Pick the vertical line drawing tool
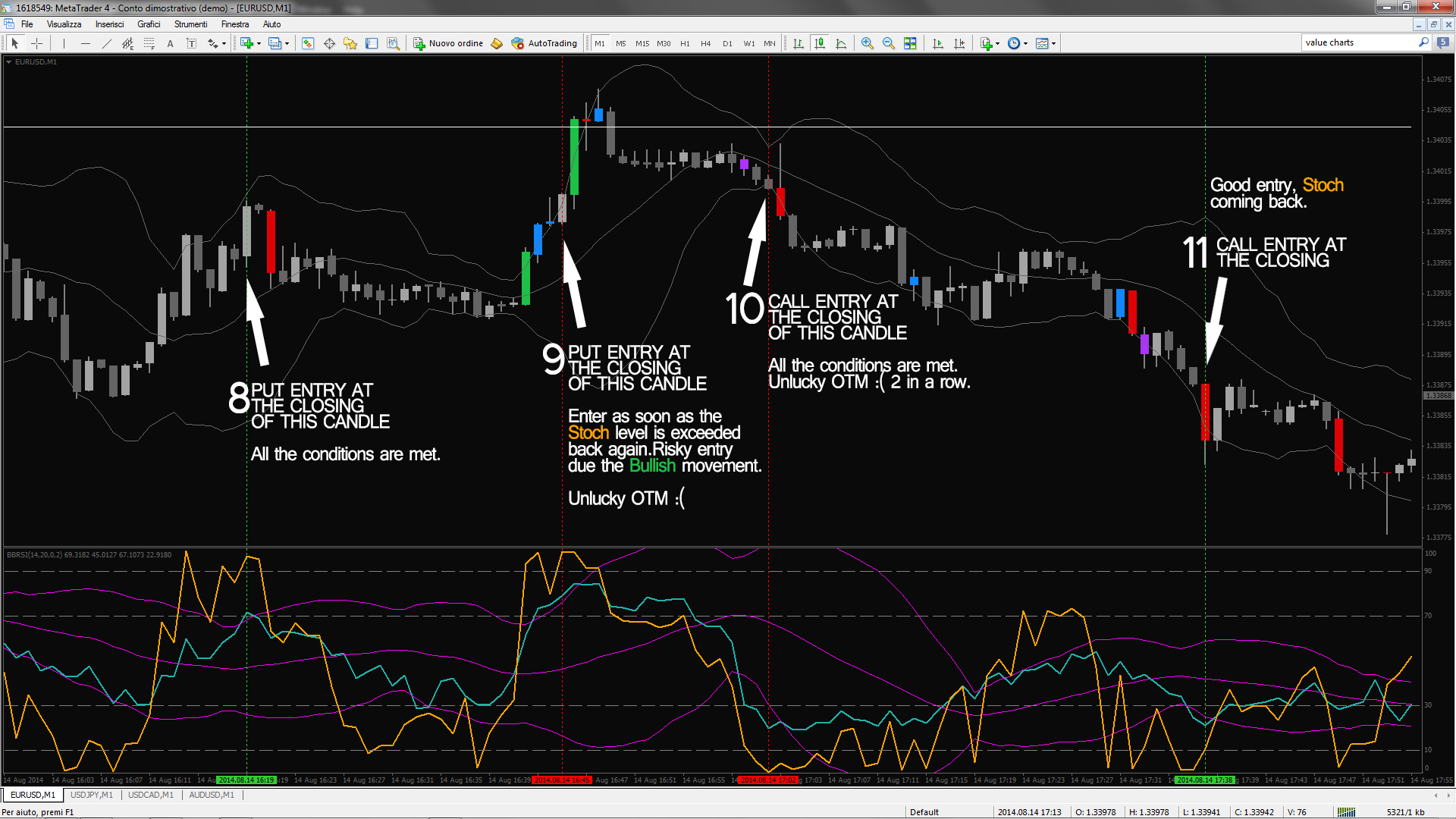This screenshot has height=819, width=1456. click(64, 43)
